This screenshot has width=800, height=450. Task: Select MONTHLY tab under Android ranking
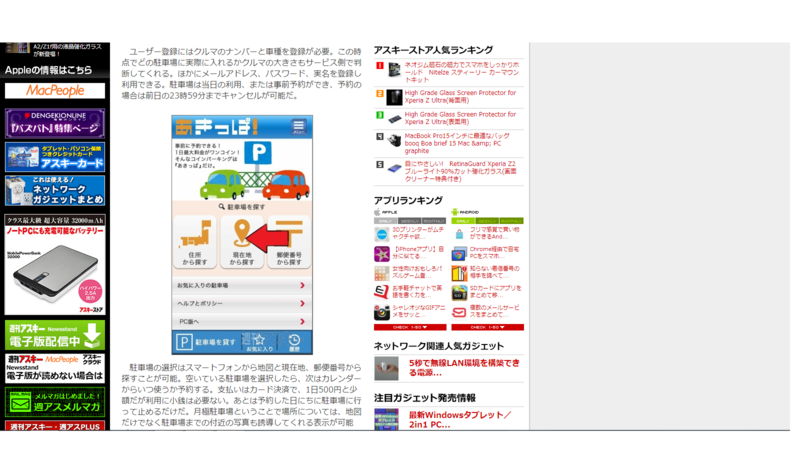tap(511, 221)
